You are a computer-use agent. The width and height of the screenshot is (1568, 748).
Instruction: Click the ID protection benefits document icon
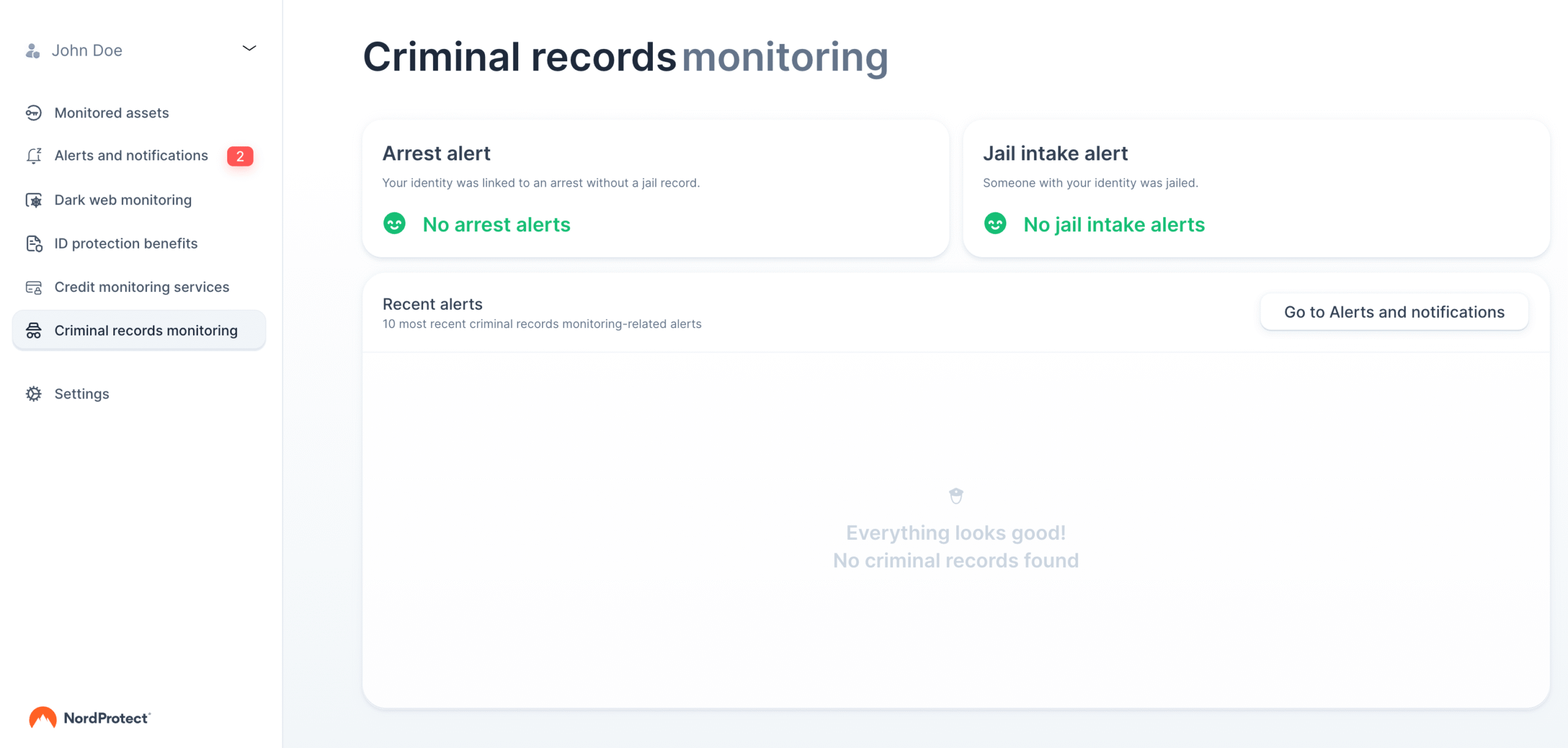coord(34,244)
